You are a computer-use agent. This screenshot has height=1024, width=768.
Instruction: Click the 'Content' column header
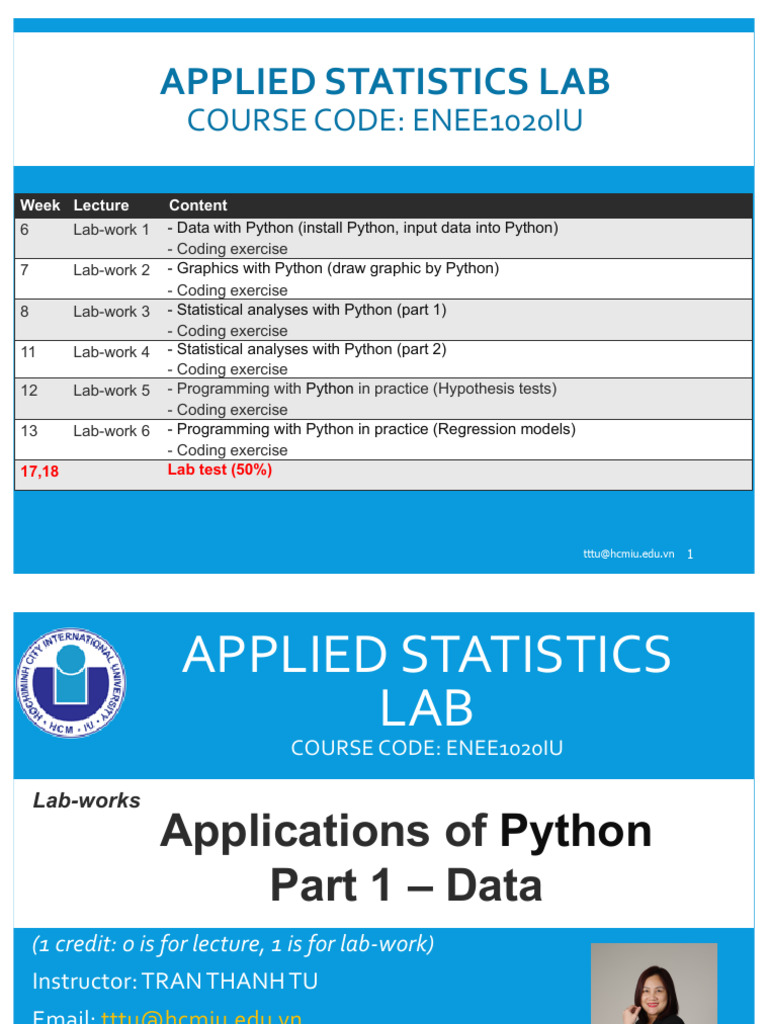pos(198,205)
